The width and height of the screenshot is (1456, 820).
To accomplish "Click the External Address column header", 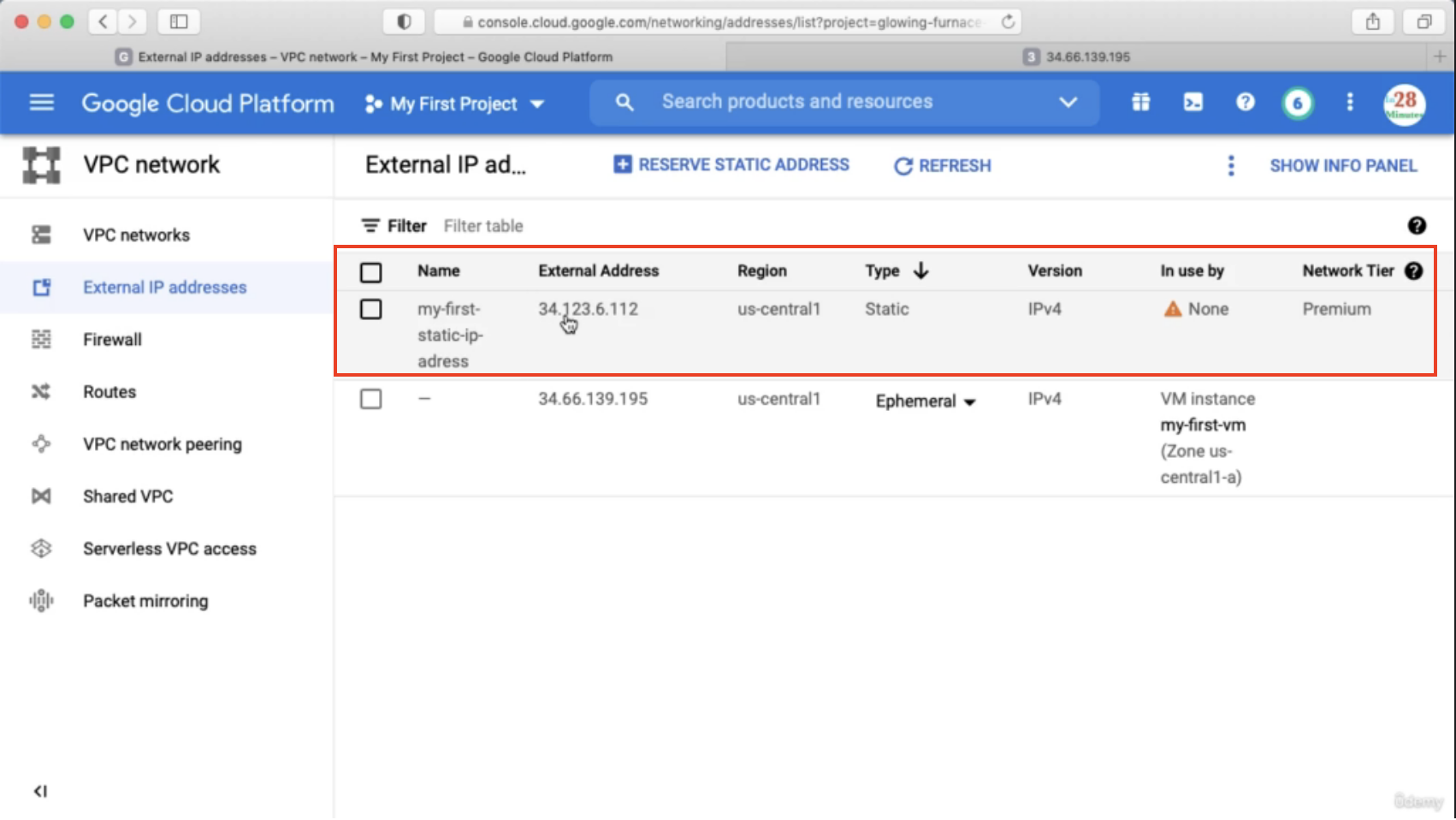I will pos(598,270).
